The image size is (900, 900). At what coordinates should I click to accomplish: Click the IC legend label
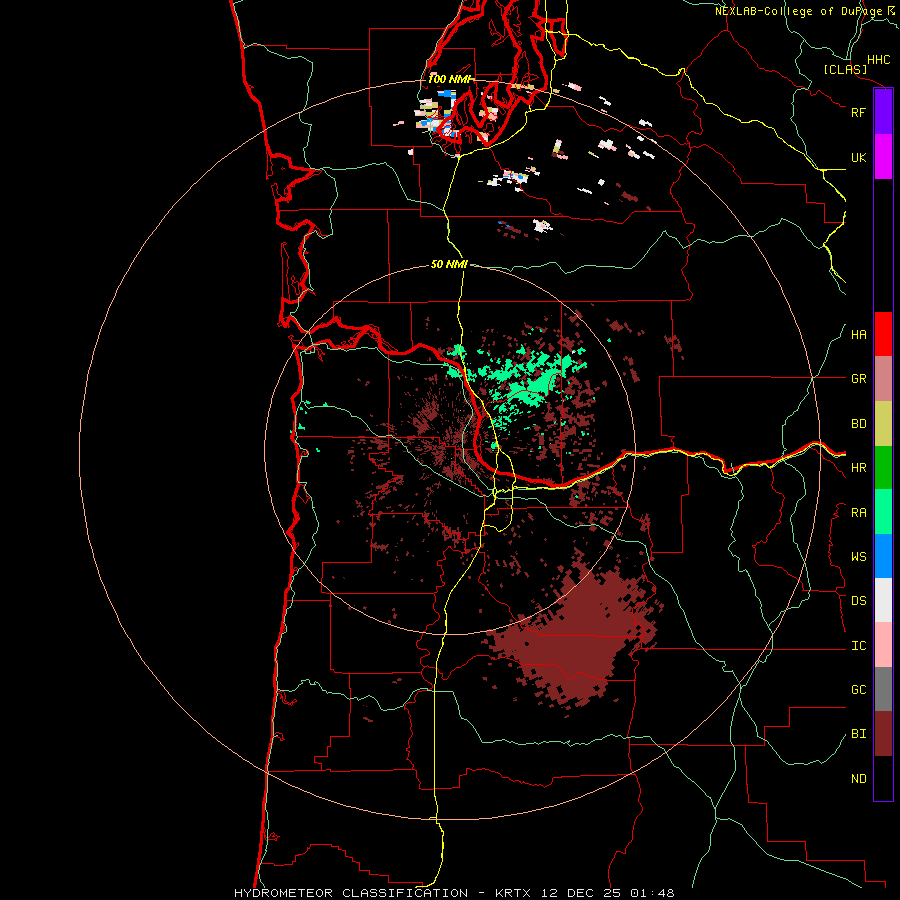tap(858, 646)
